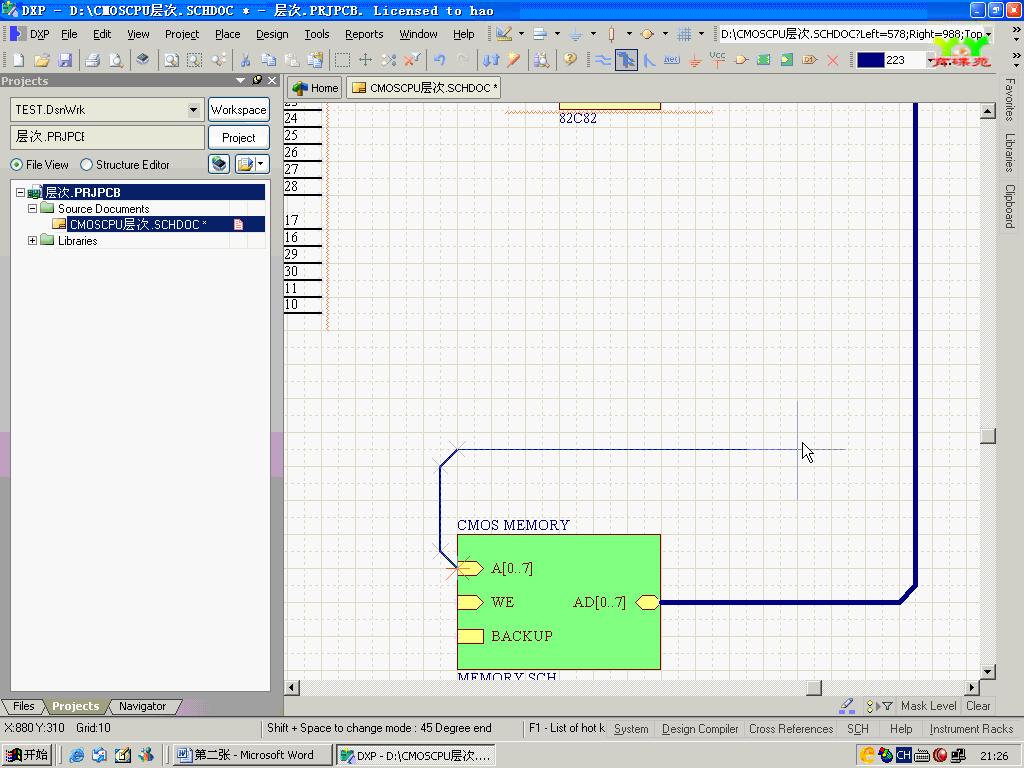
Task: Click the Mask Level button
Action: pos(928,706)
